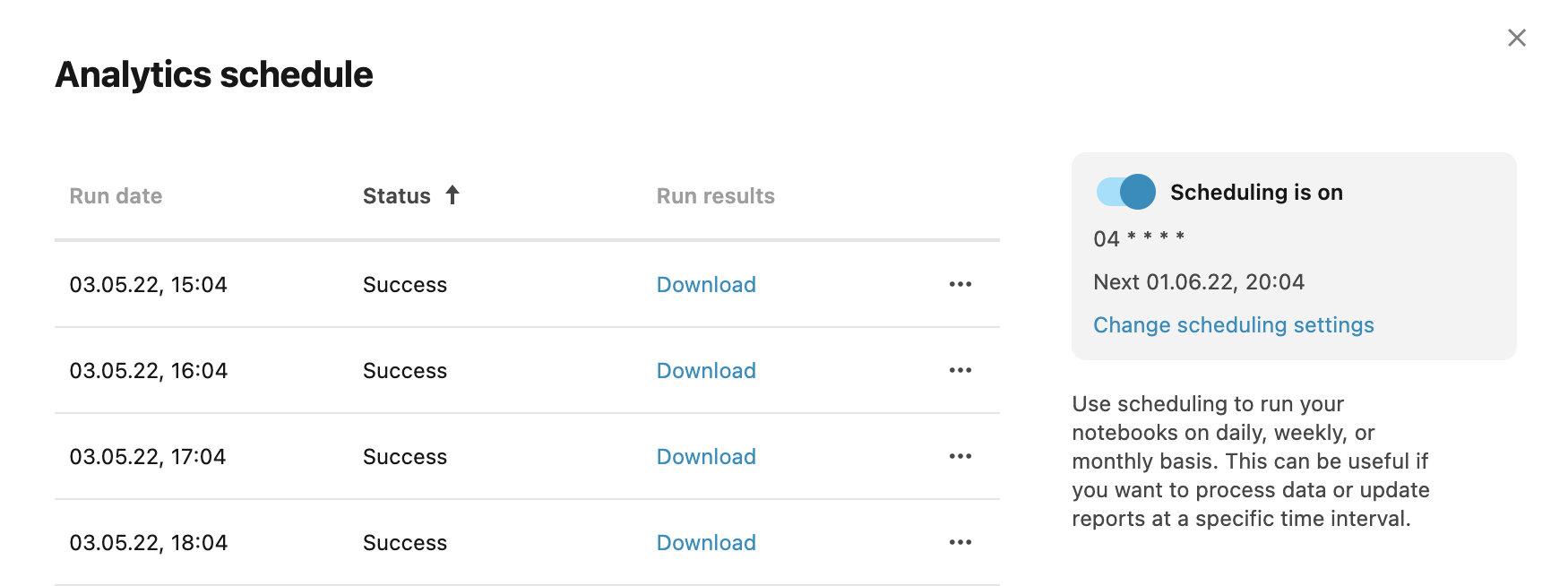This screenshot has width=1568, height=586.
Task: Open Change scheduling settings link
Action: (1233, 325)
